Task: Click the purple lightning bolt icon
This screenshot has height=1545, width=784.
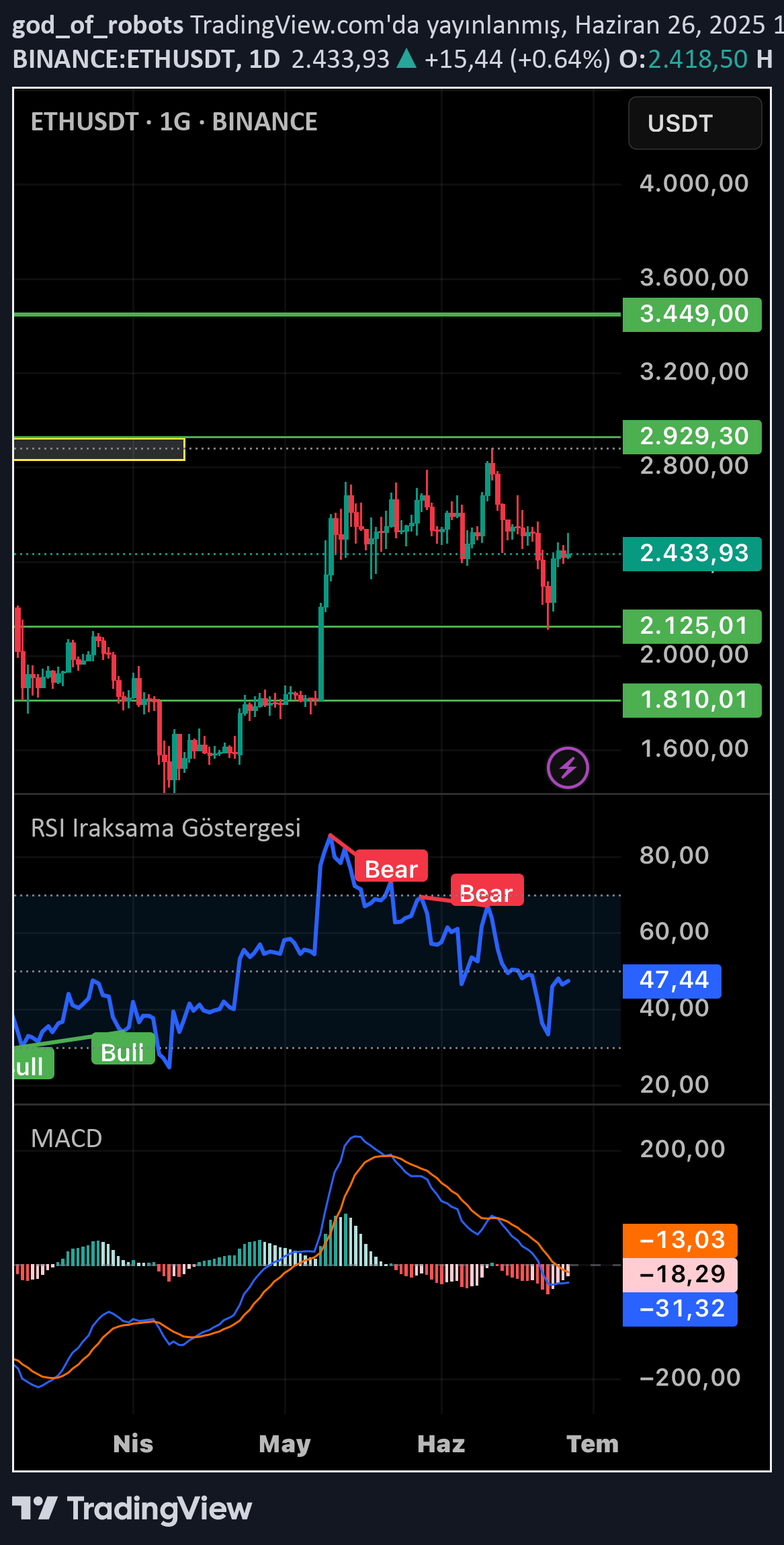Action: click(x=568, y=767)
